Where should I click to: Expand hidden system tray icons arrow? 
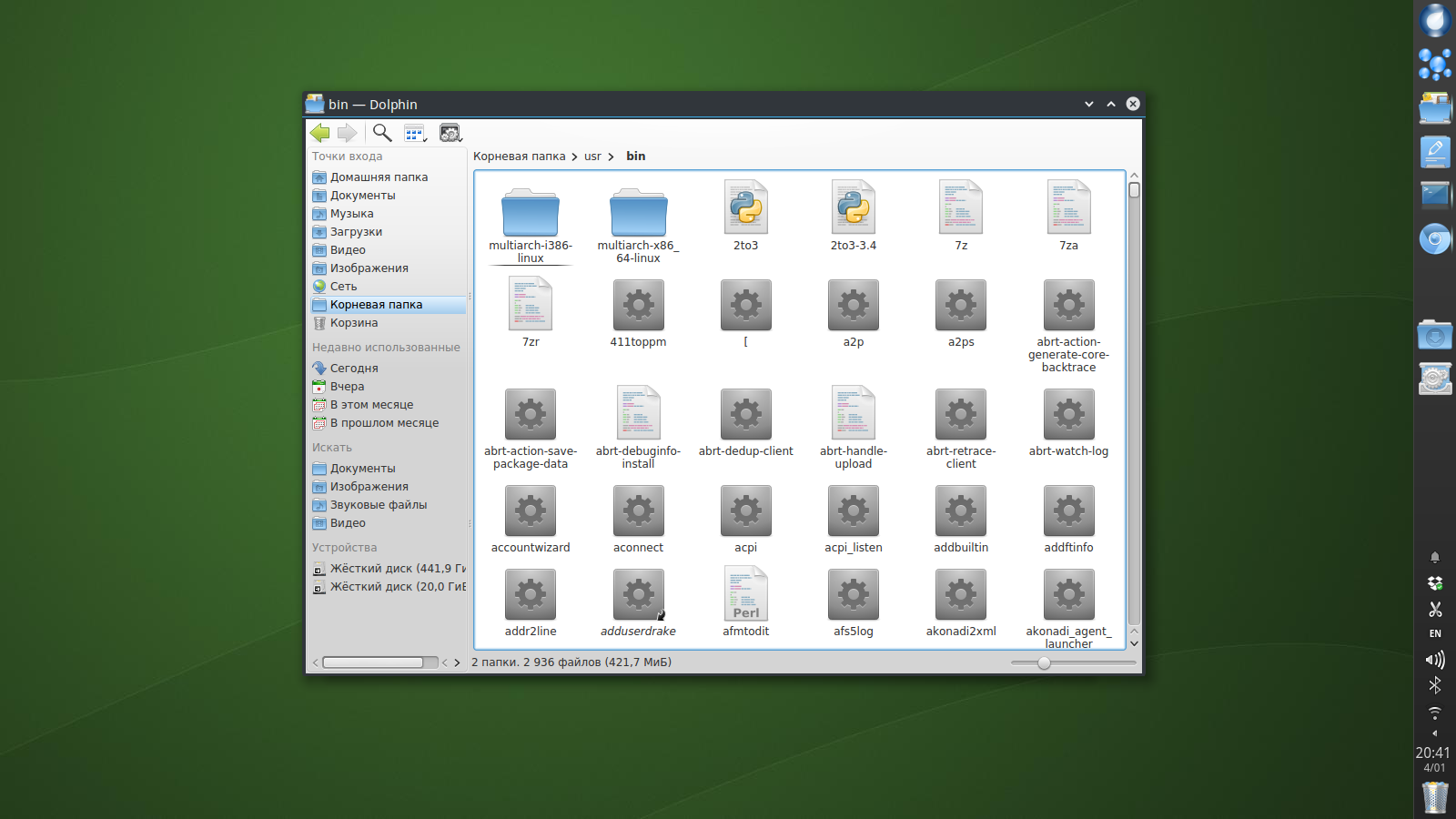pos(1435,733)
